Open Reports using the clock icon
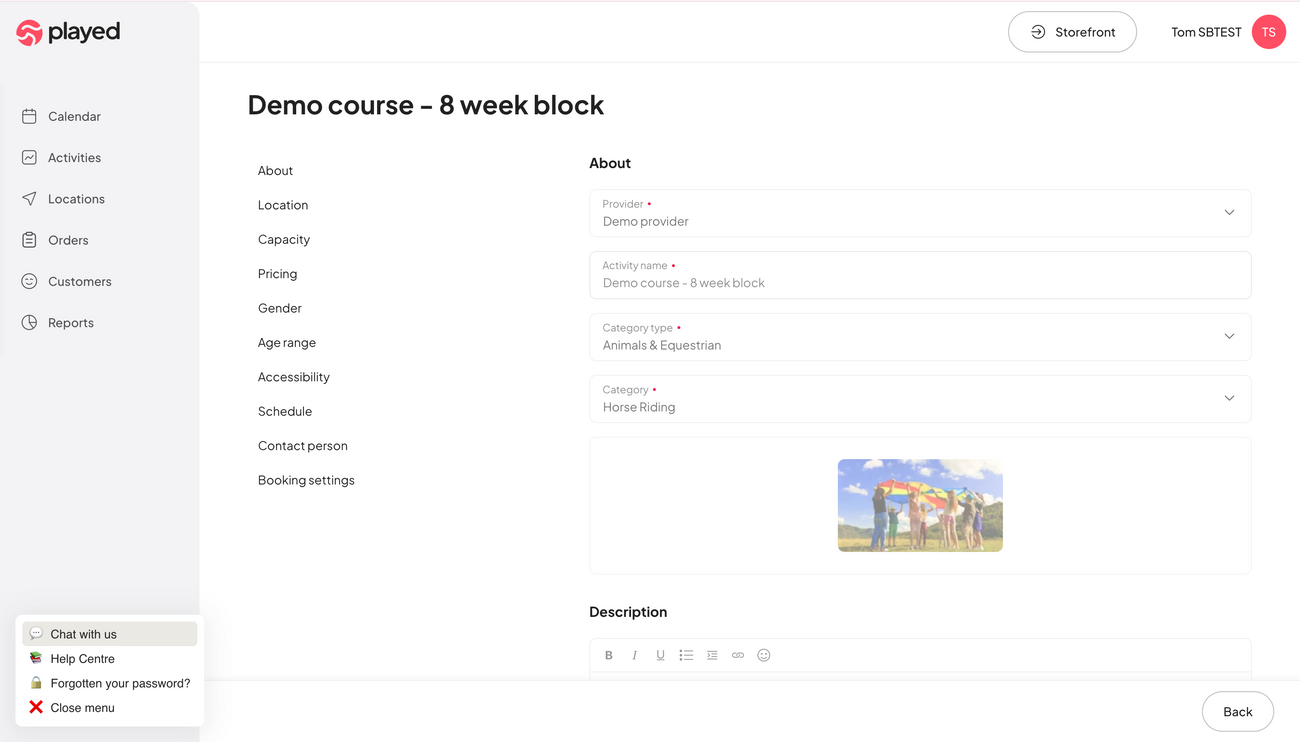Image resolution: width=1300 pixels, height=742 pixels. [x=30, y=322]
